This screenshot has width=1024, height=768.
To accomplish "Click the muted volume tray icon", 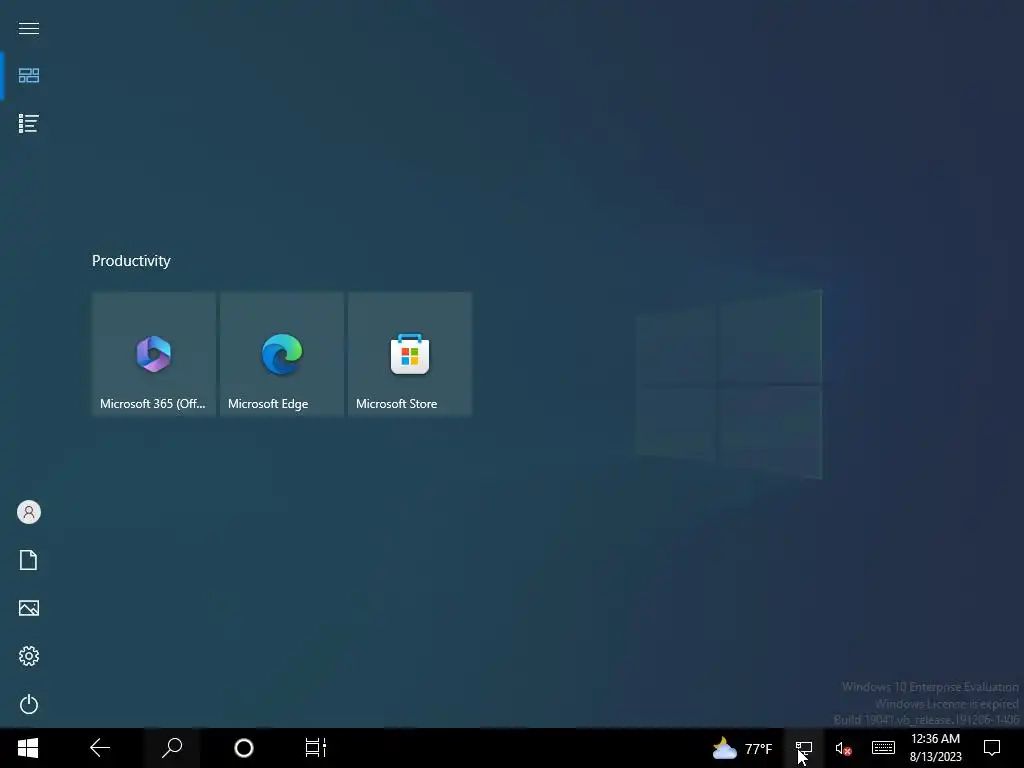I will click(843, 748).
